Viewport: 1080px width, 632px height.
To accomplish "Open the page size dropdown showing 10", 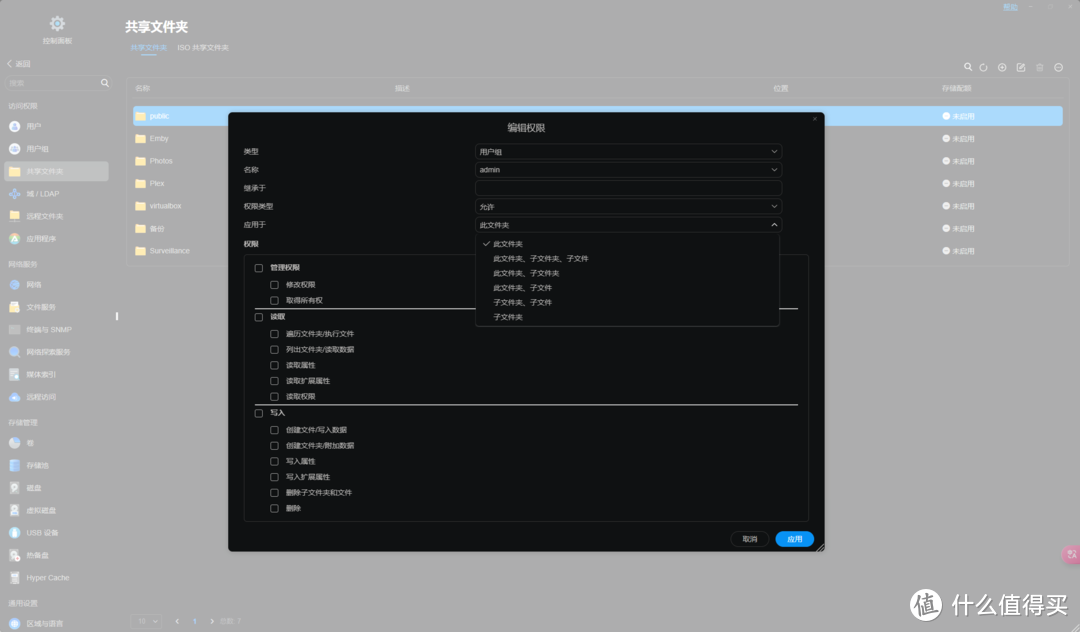I will pyautogui.click(x=146, y=621).
